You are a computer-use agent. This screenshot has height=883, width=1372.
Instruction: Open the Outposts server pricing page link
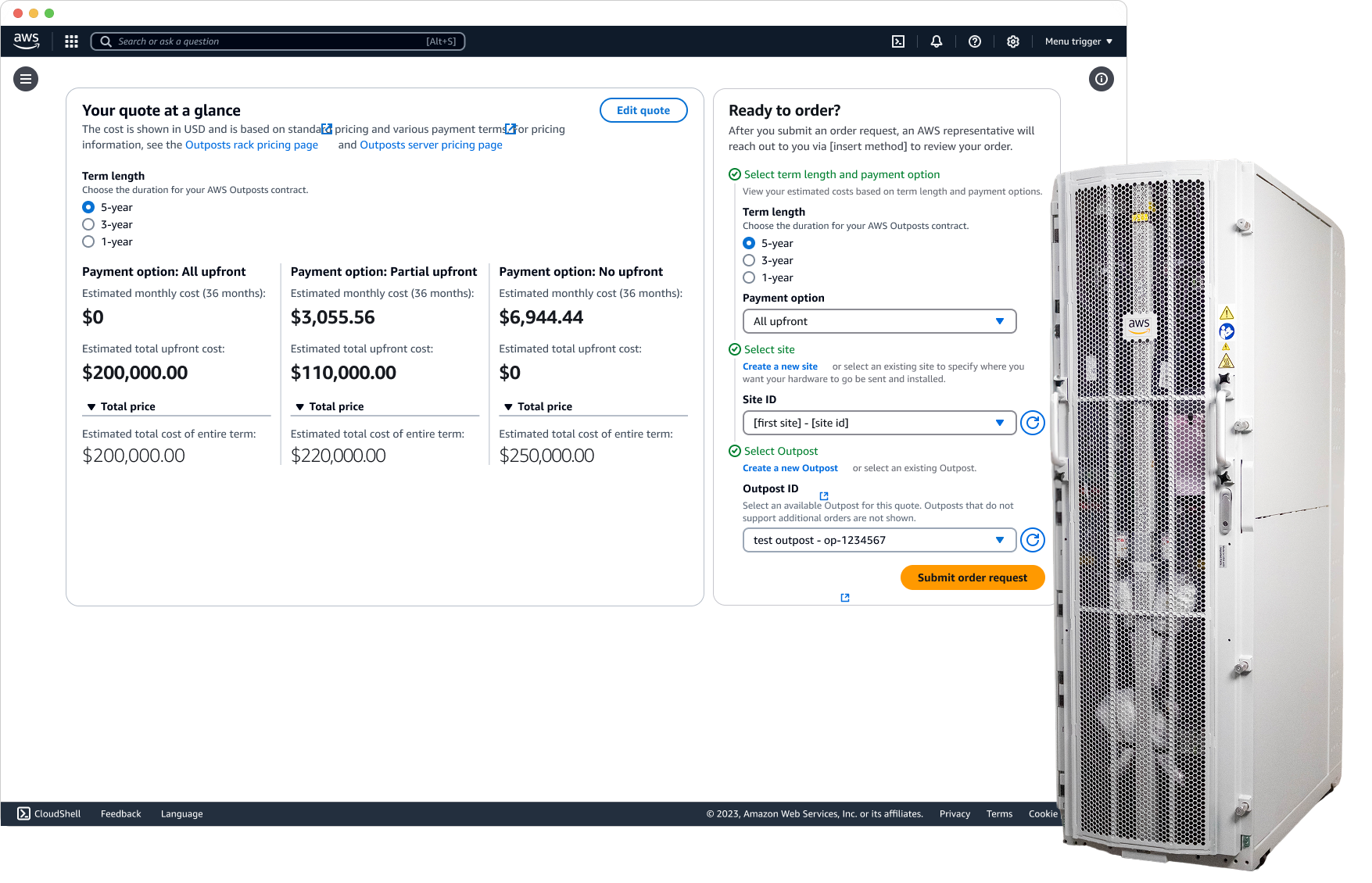(431, 145)
